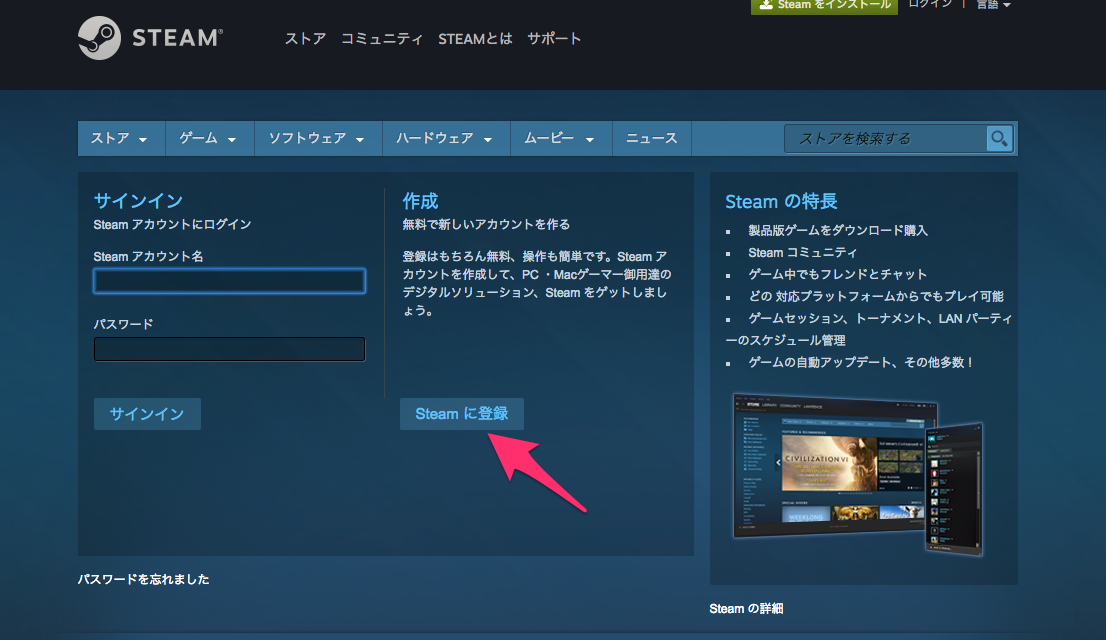The height and width of the screenshot is (640, 1106).
Task: Click the 作成 heading text
Action: [420, 201]
